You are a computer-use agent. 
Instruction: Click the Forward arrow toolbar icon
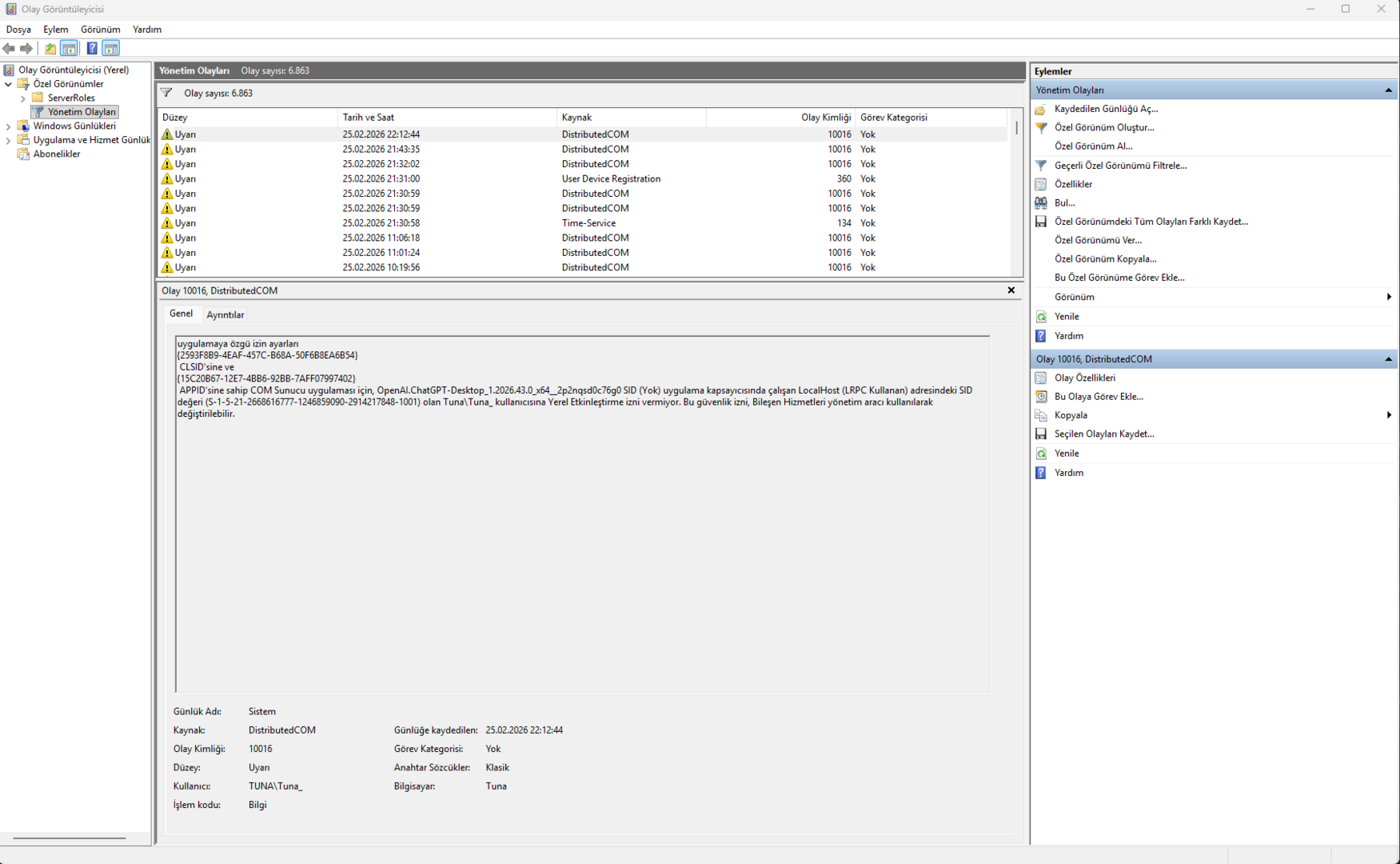click(26, 49)
